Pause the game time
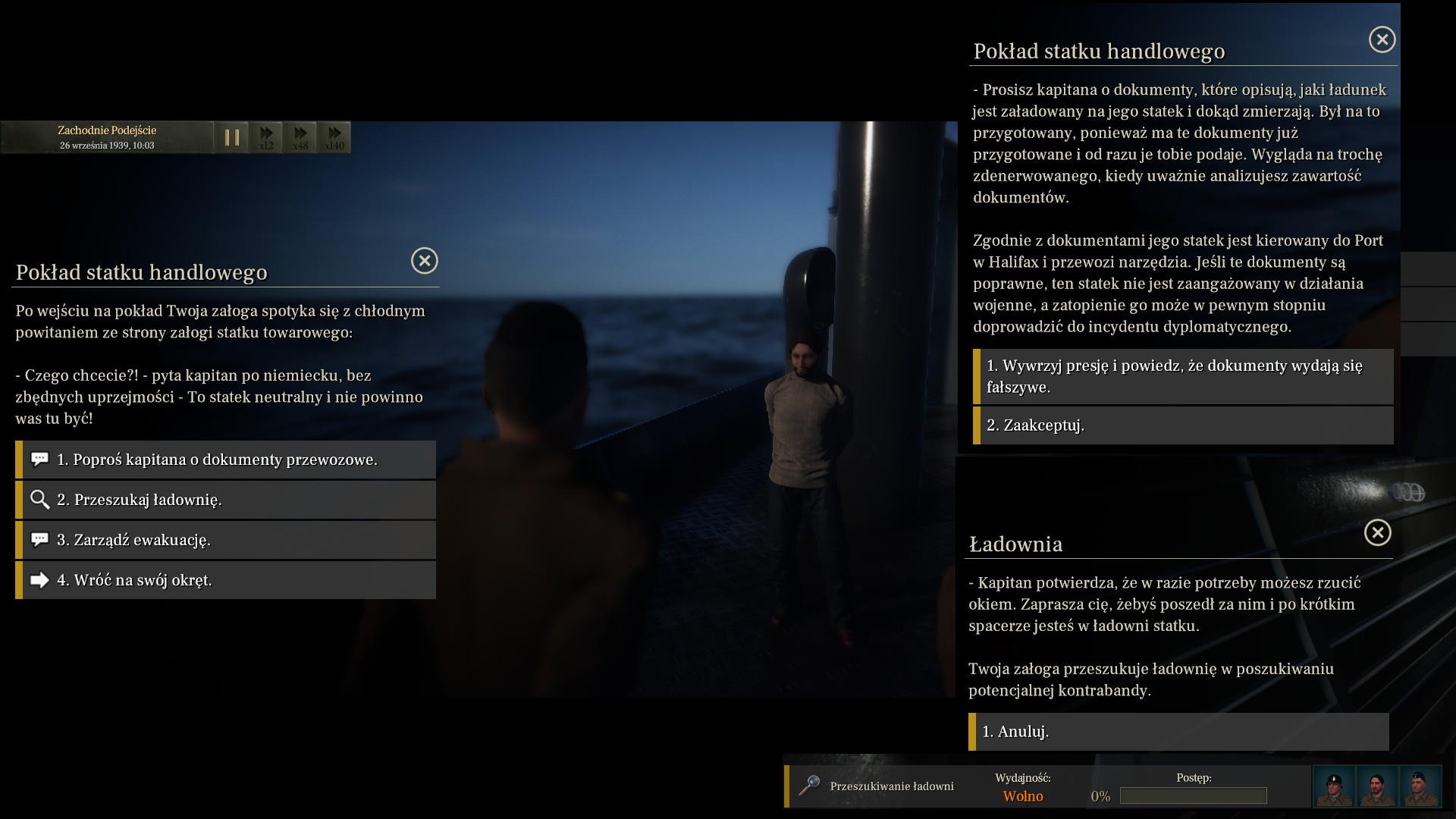The image size is (1456, 819). 232,137
